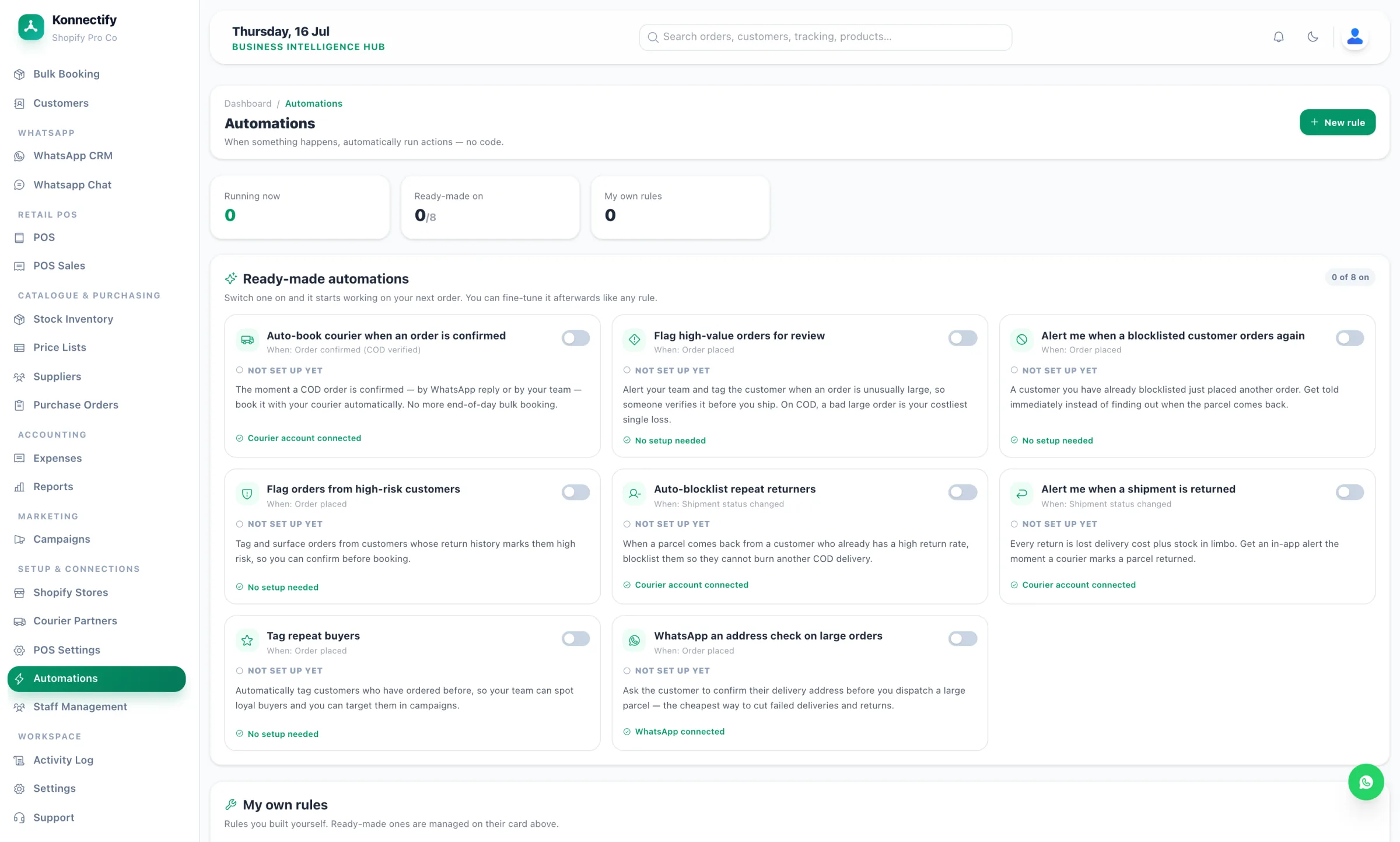Open the Expenses page
Image resolution: width=1400 pixels, height=842 pixels.
96,458
